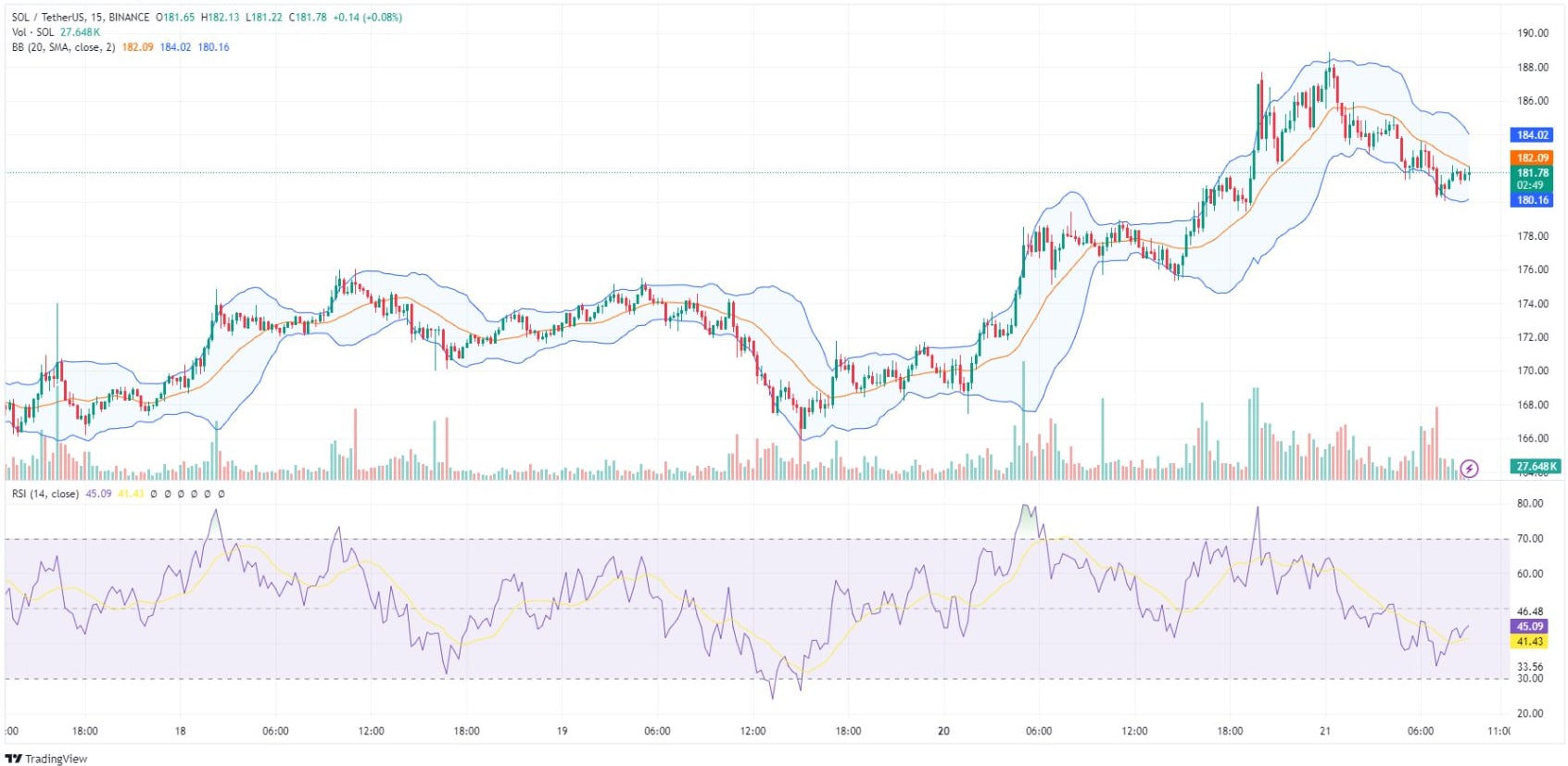This screenshot has height=766, width=1568.
Task: Click the 33.56 RSI scale label
Action: click(x=1530, y=667)
